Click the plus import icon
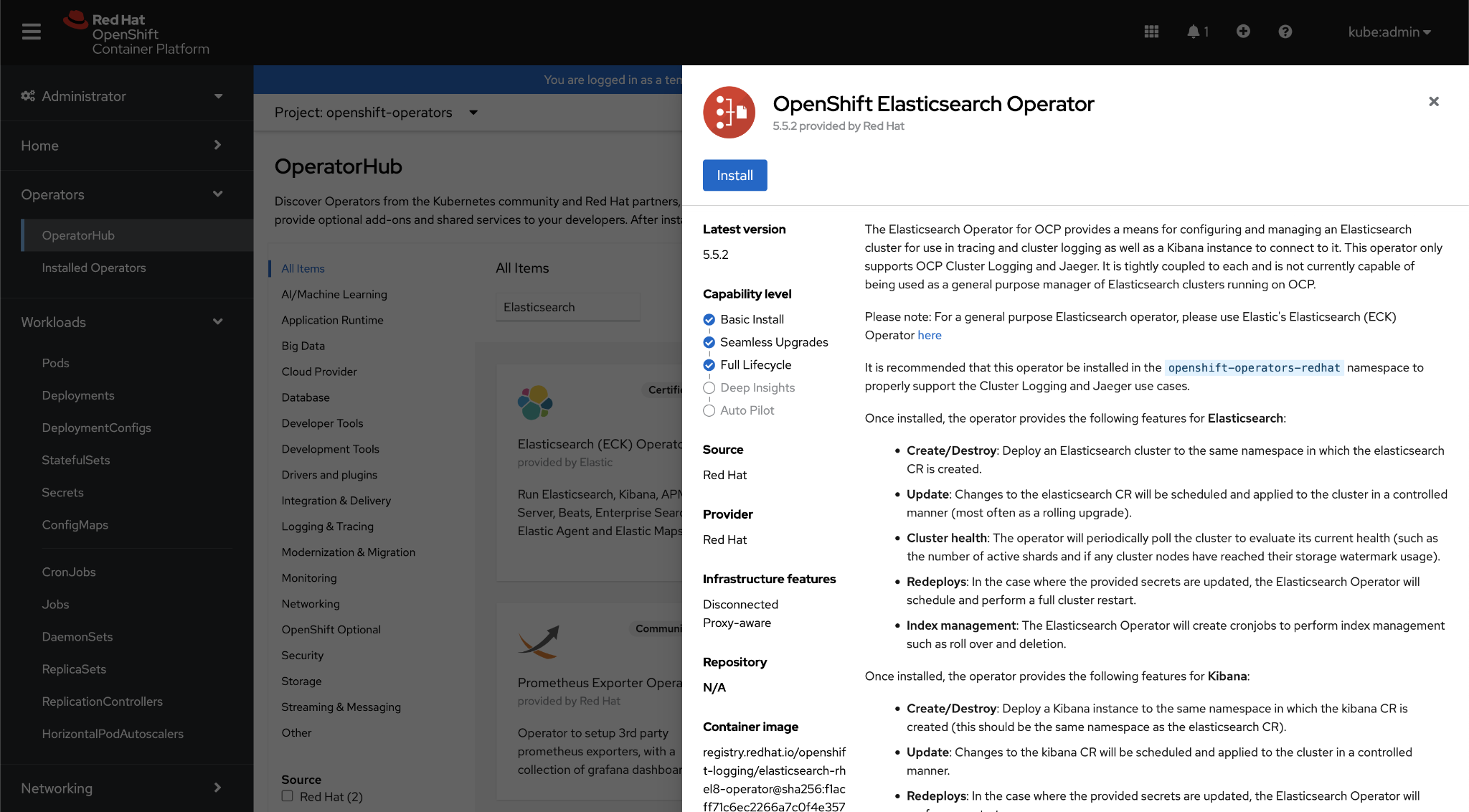The width and height of the screenshot is (1469, 812). point(1243,32)
